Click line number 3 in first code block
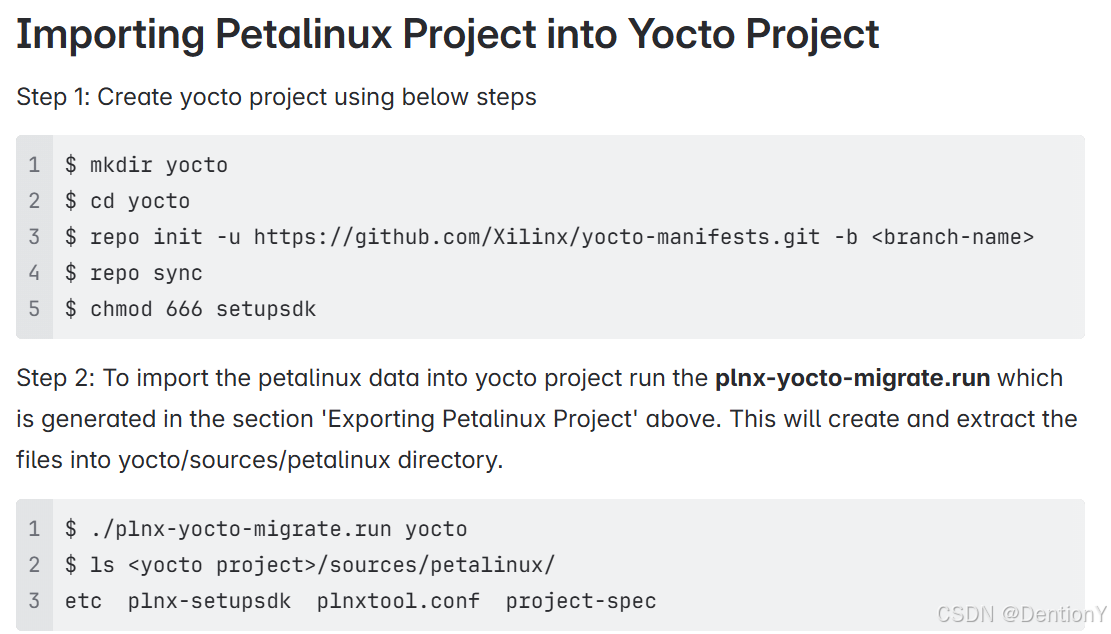 [x=34, y=237]
